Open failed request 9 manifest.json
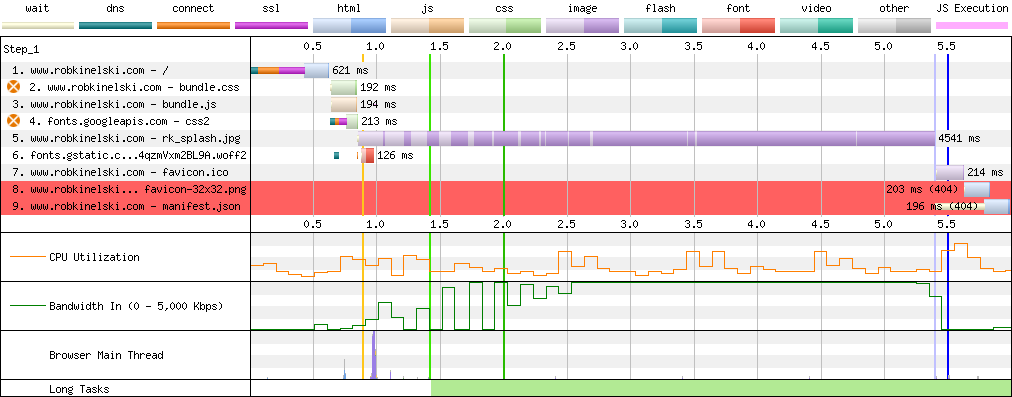 [125, 207]
